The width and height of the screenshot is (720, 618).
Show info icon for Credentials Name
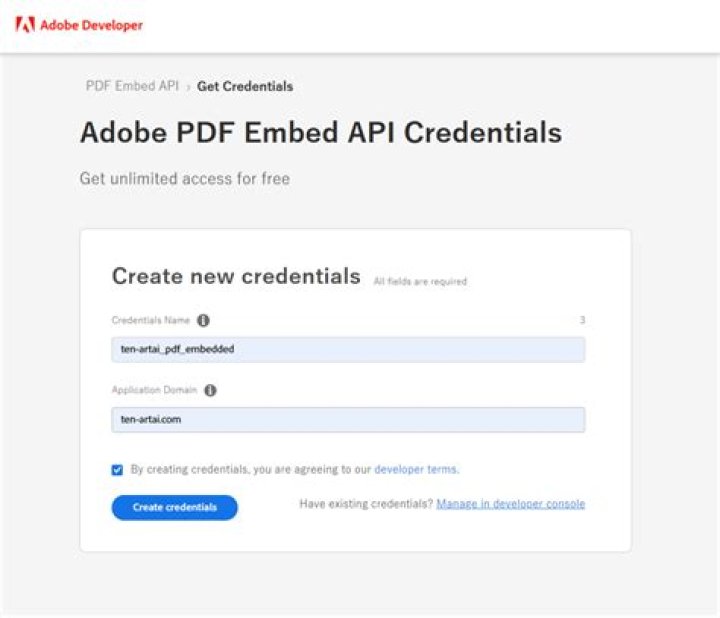(203, 320)
